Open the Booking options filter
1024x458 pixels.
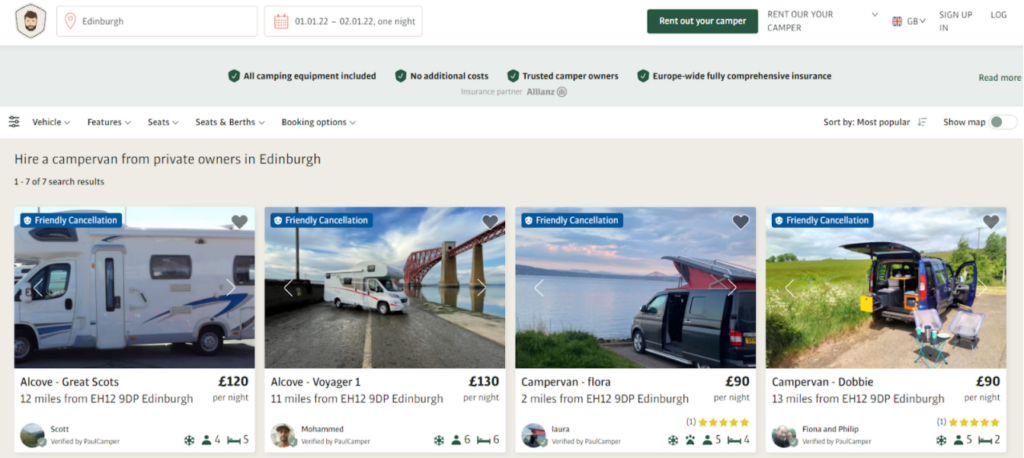318,122
